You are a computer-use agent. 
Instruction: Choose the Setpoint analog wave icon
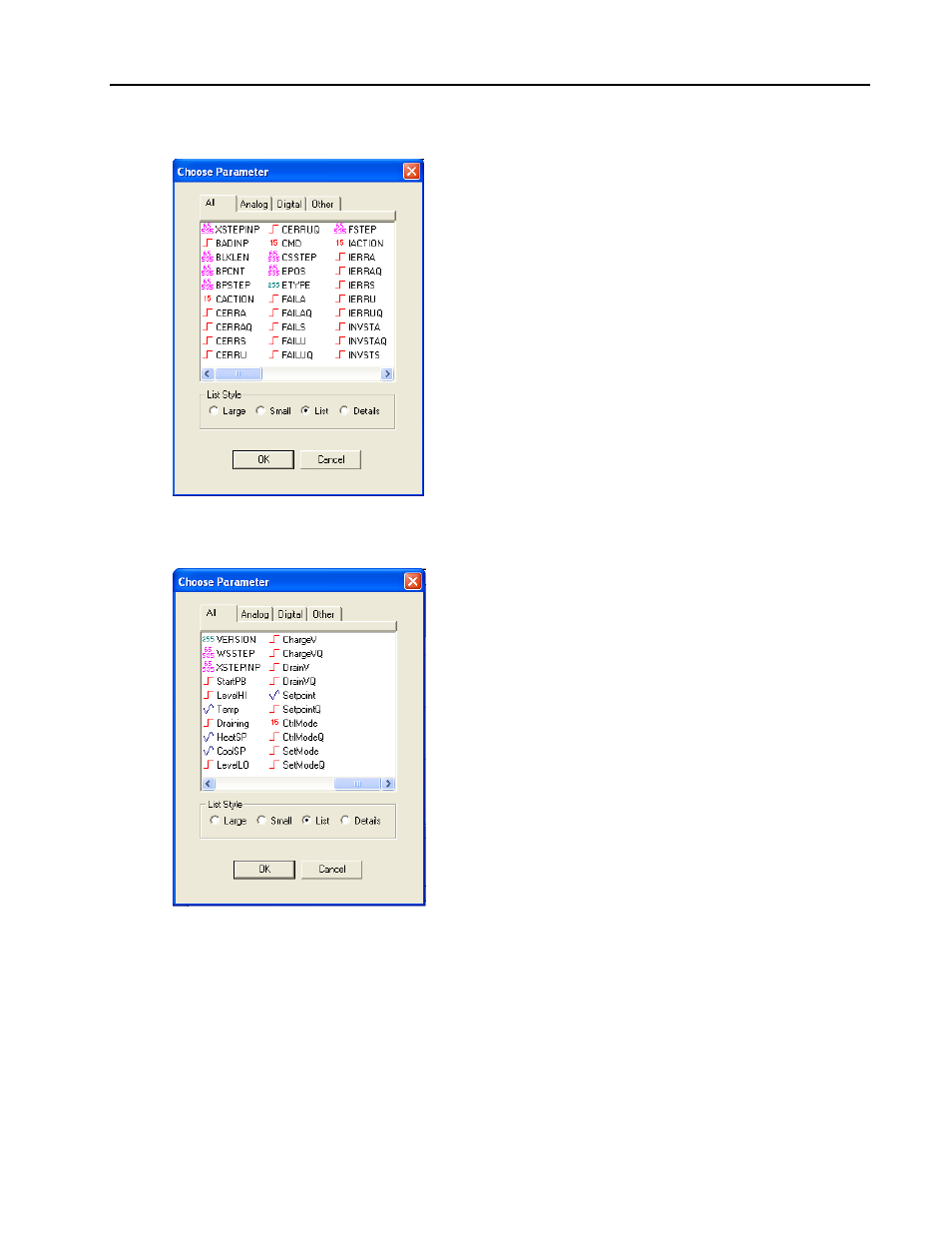pyautogui.click(x=274, y=695)
